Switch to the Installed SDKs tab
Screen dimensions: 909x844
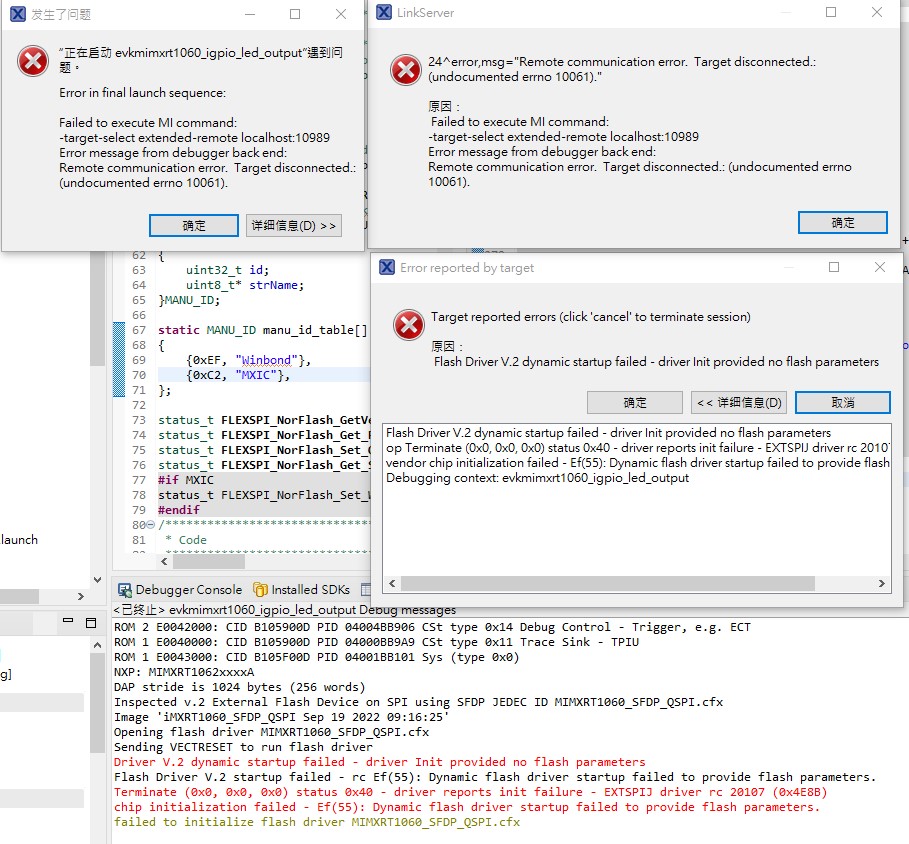[312, 589]
